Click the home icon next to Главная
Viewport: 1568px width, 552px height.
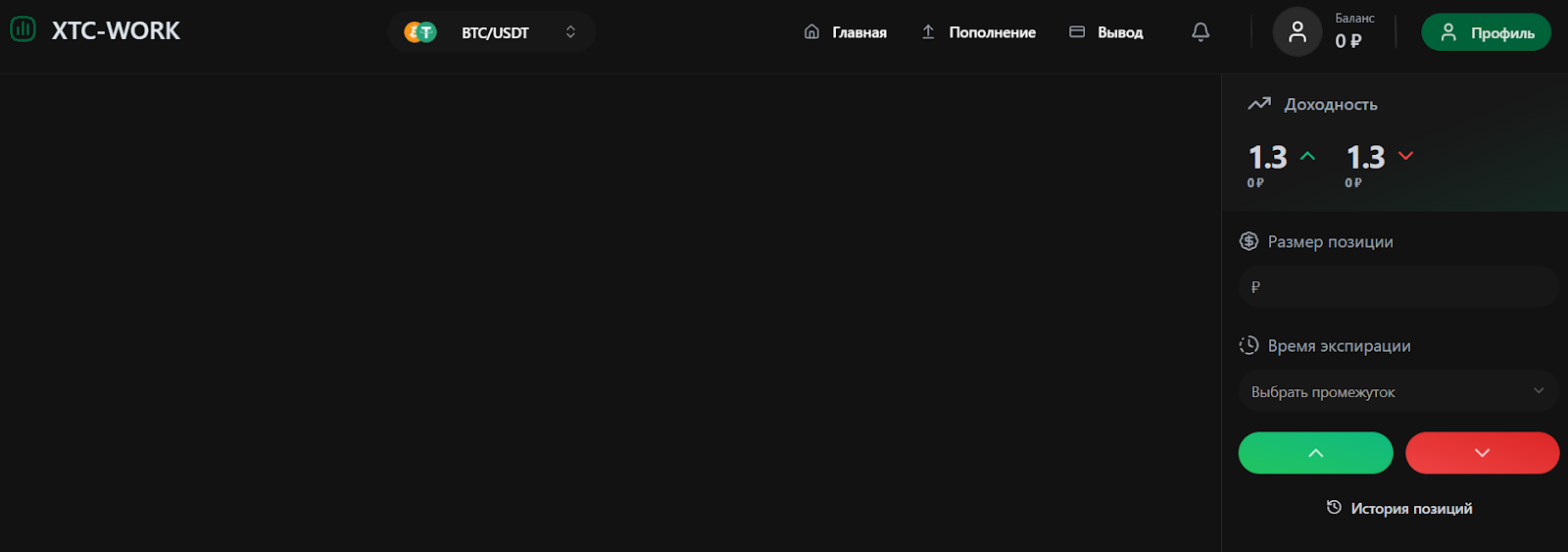tap(811, 31)
